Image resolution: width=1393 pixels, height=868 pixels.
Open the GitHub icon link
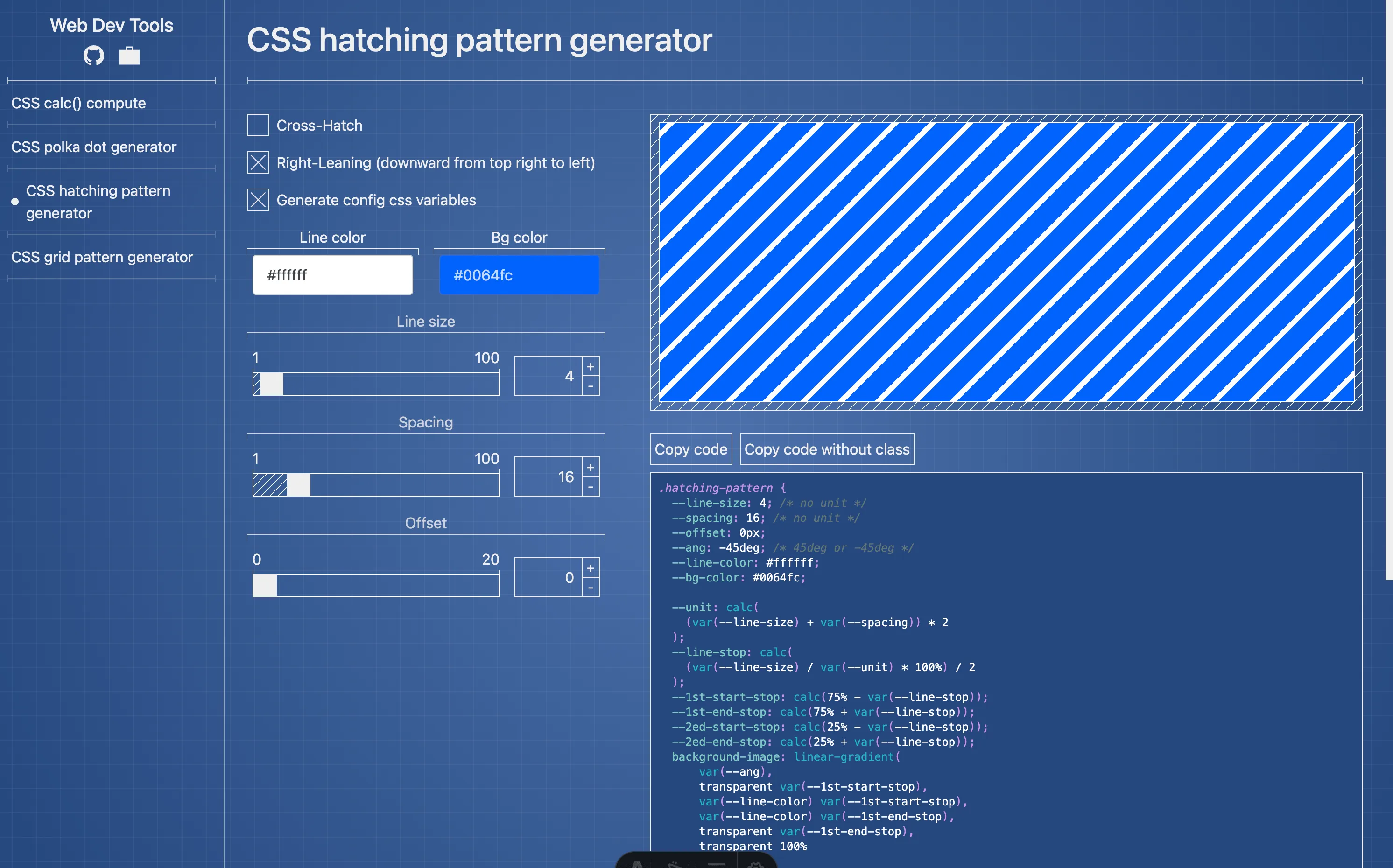[93, 56]
